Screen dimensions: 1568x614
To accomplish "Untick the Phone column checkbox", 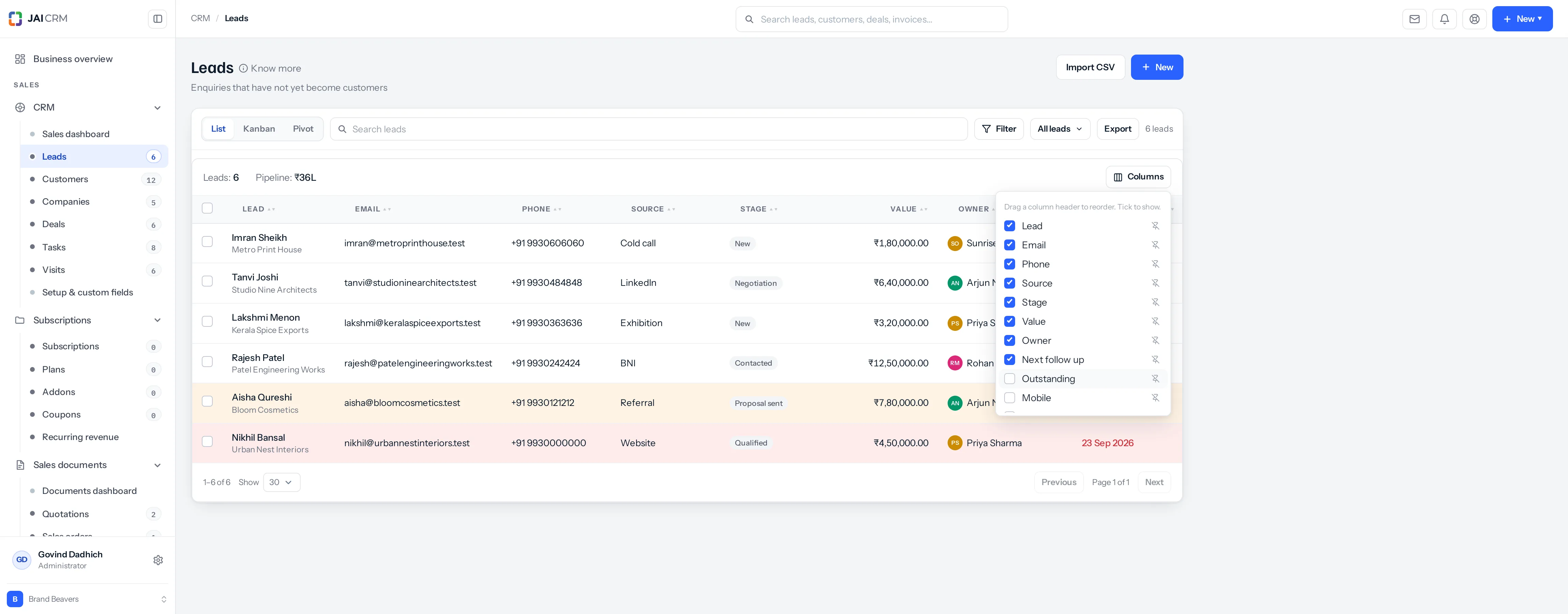I will 1009,264.
